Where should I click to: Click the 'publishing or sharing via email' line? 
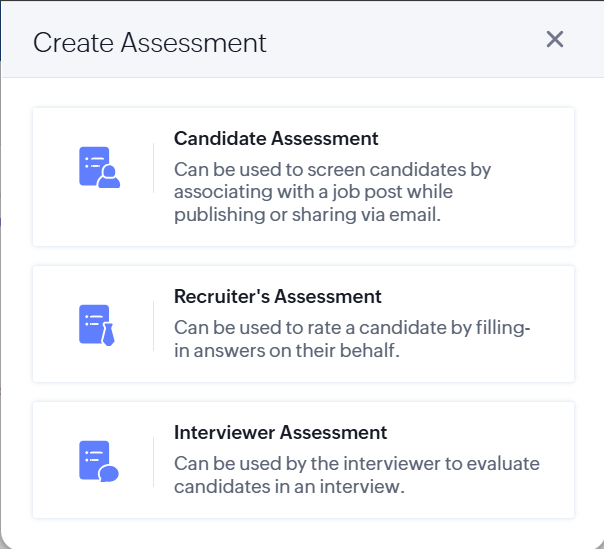[x=307, y=215]
